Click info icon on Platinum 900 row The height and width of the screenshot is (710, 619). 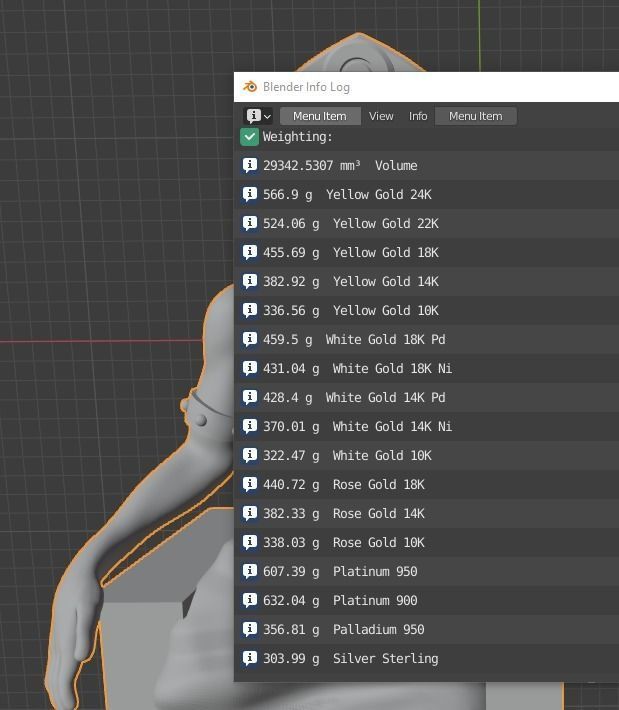click(250, 600)
